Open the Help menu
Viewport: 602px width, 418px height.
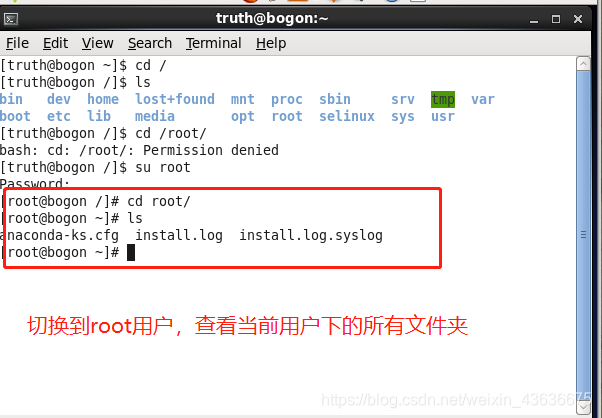(x=271, y=43)
